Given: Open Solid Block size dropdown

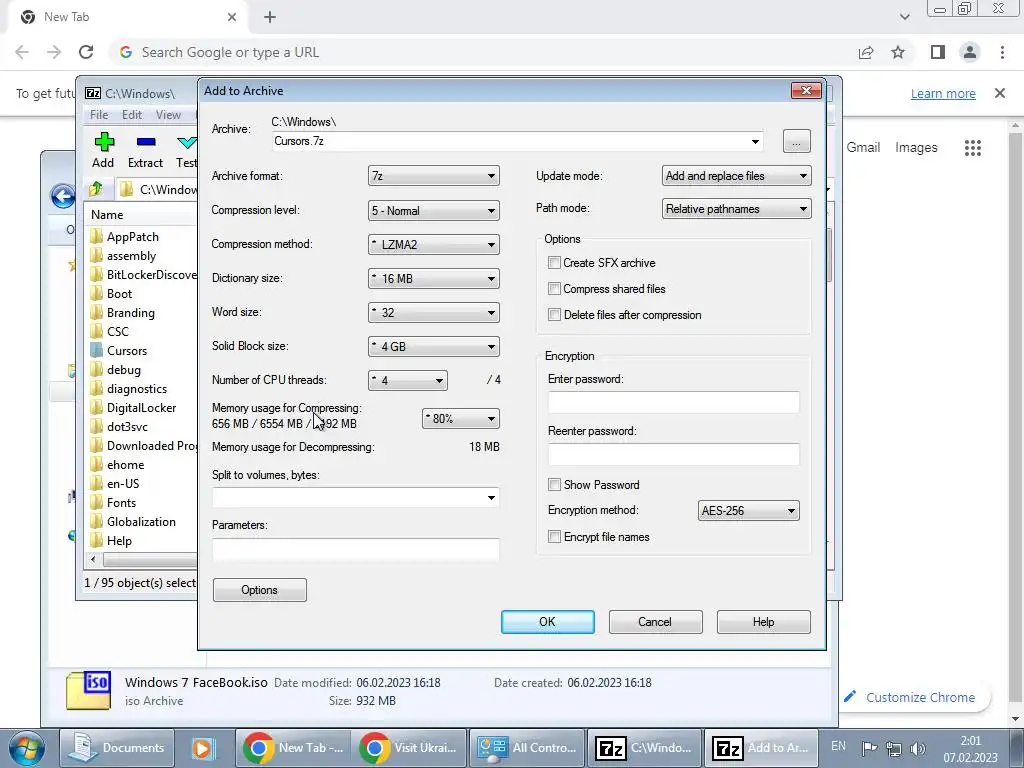Looking at the screenshot, I should coord(434,346).
